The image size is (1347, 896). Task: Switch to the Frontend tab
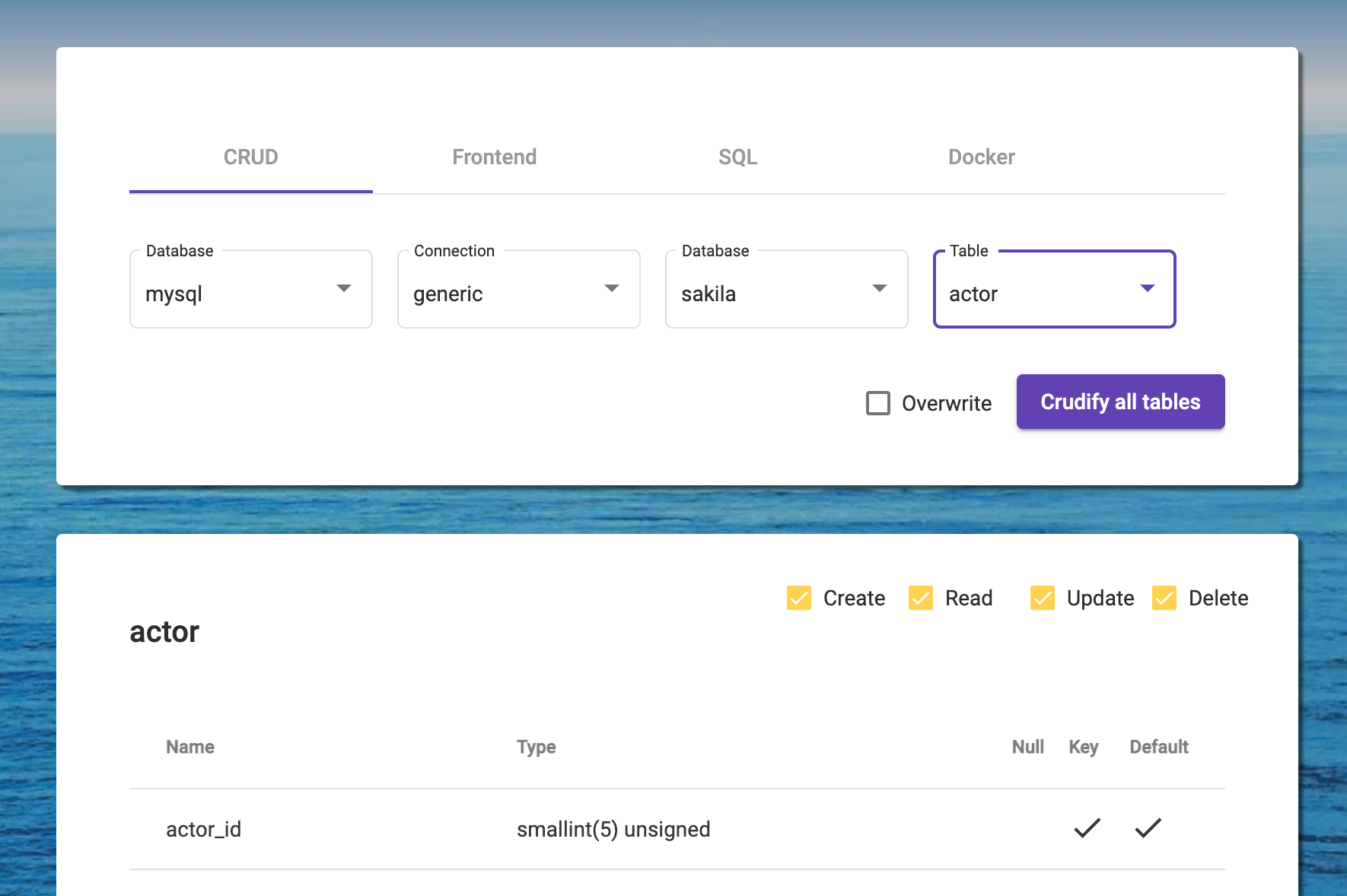495,157
